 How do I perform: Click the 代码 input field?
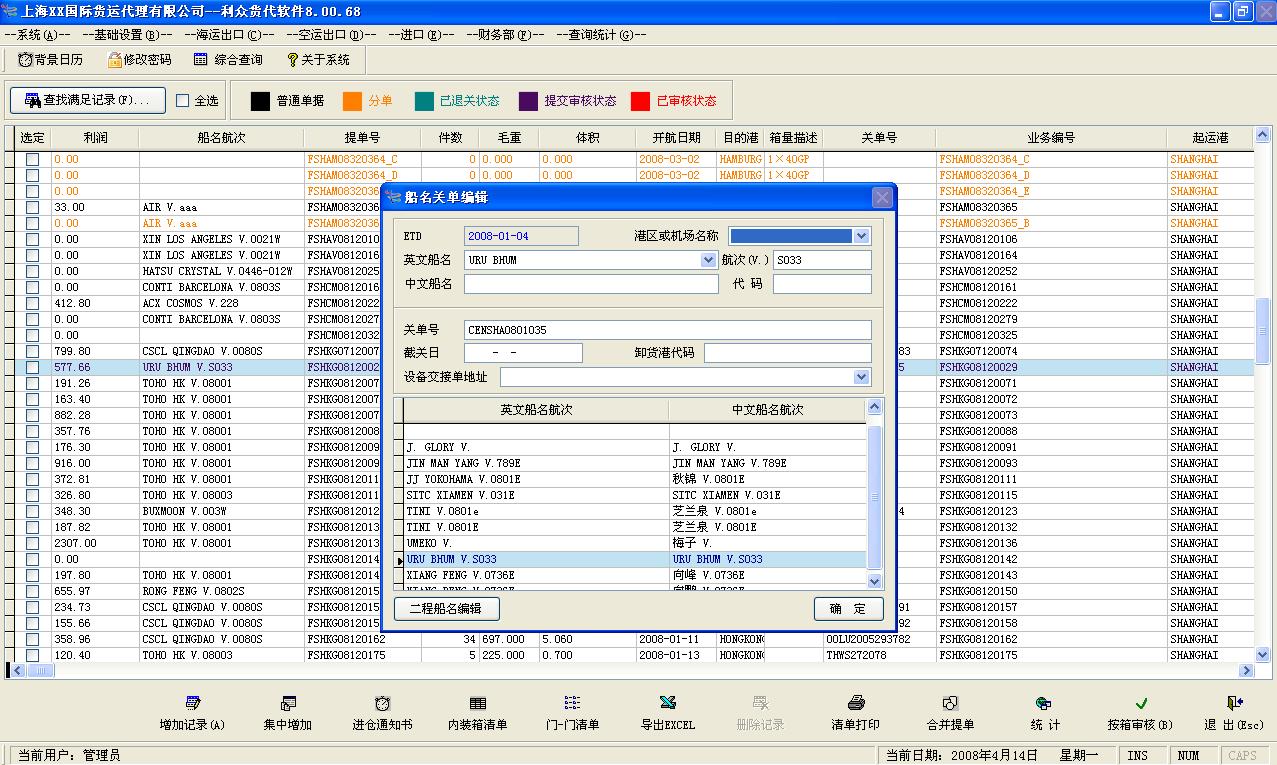point(822,284)
